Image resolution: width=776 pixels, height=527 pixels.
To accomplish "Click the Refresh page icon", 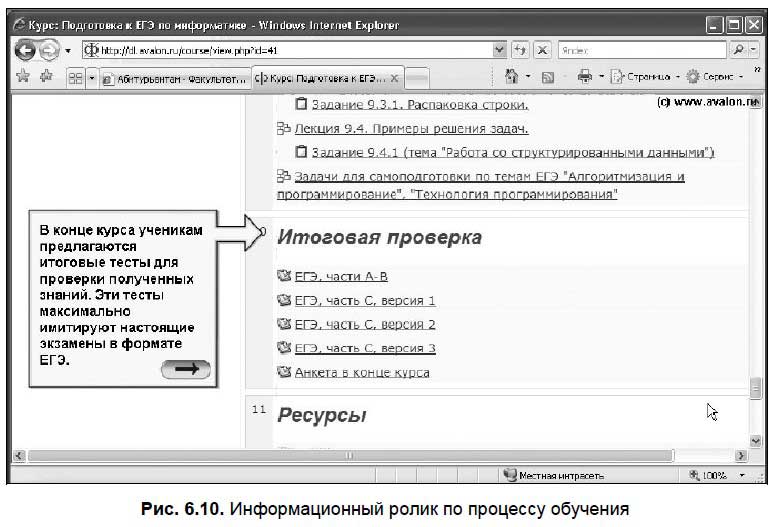I will (520, 50).
